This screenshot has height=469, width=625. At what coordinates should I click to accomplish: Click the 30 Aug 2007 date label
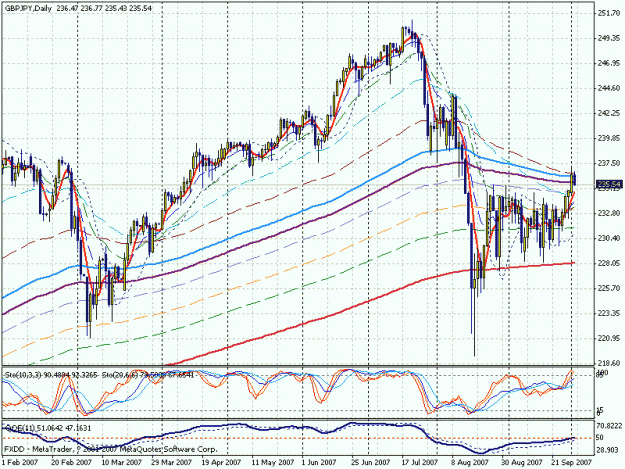click(x=522, y=463)
